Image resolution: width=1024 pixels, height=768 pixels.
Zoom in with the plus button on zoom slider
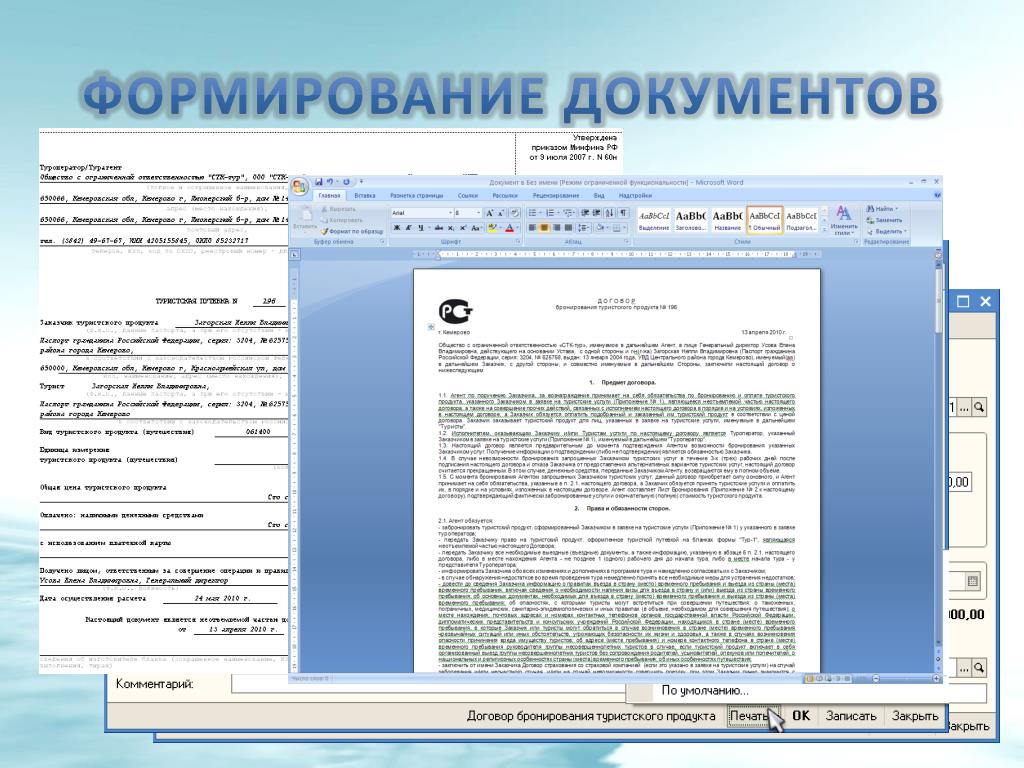click(936, 679)
